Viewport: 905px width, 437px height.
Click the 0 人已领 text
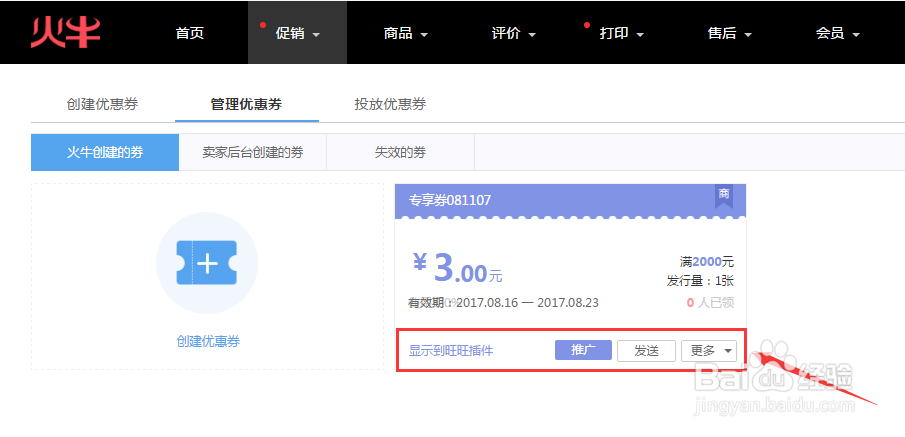click(710, 302)
